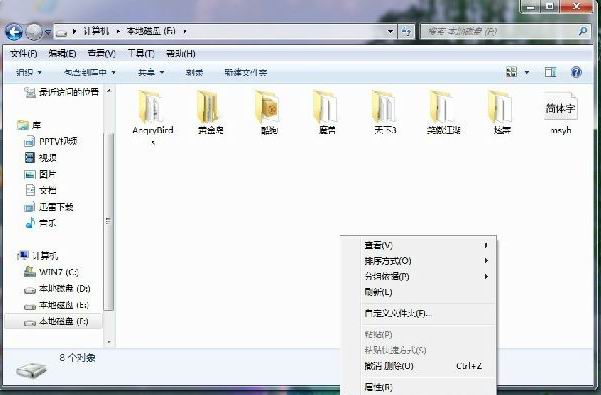
Task: Click the sidebar scrollbar down arrow
Action: tap(109, 342)
